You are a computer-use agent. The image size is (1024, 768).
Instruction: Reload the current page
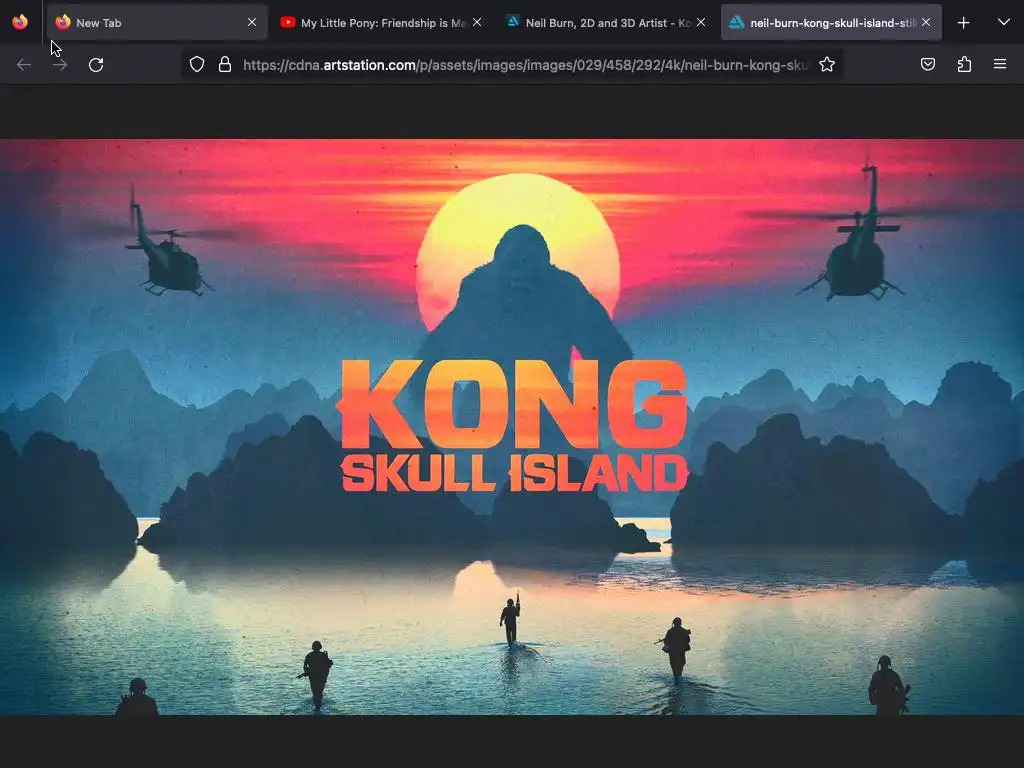coord(96,65)
